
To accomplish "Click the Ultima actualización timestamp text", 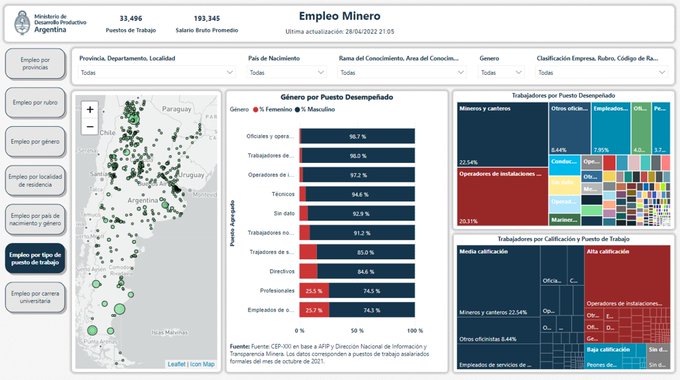I will pyautogui.click(x=340, y=31).
